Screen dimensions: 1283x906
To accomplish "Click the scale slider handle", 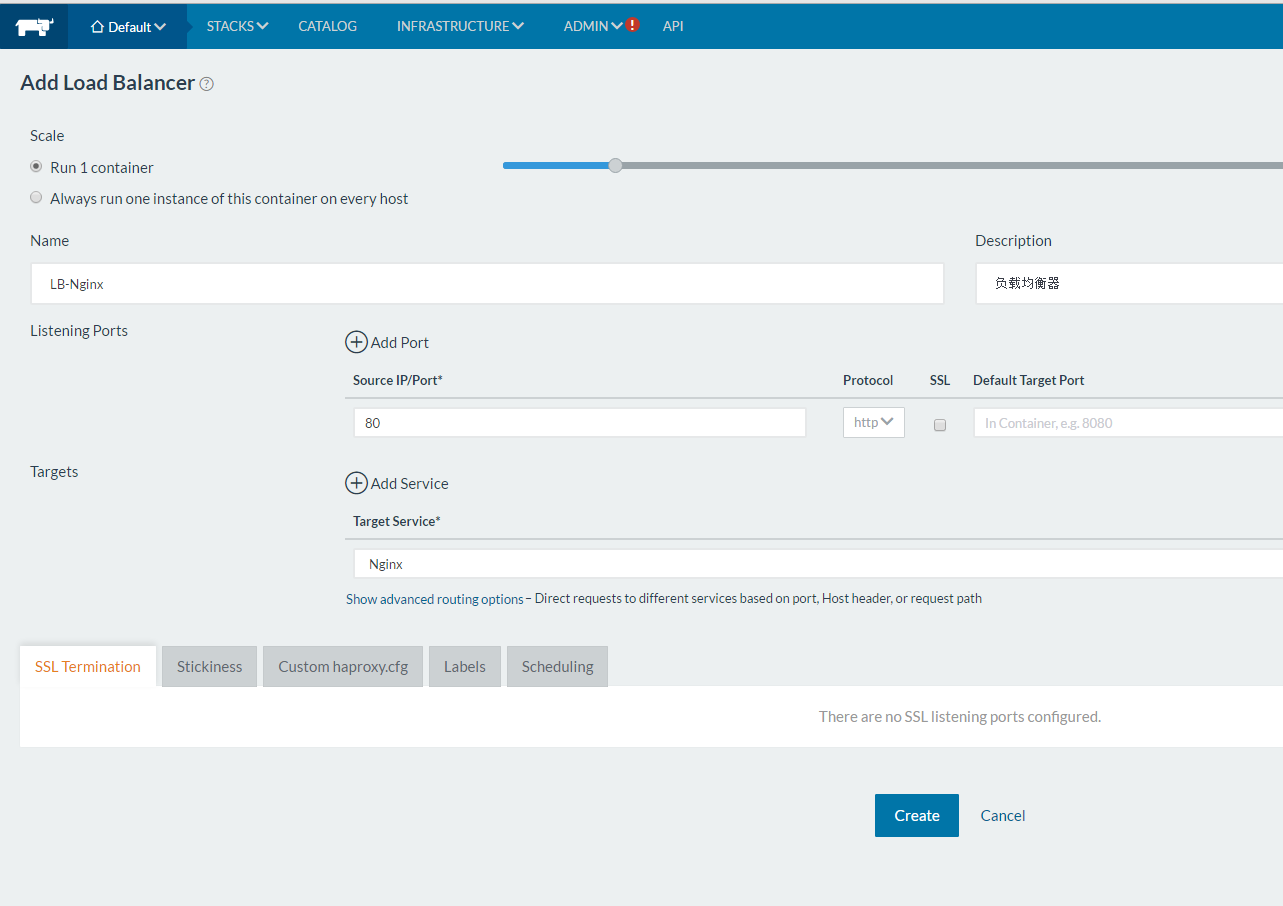I will [x=616, y=165].
